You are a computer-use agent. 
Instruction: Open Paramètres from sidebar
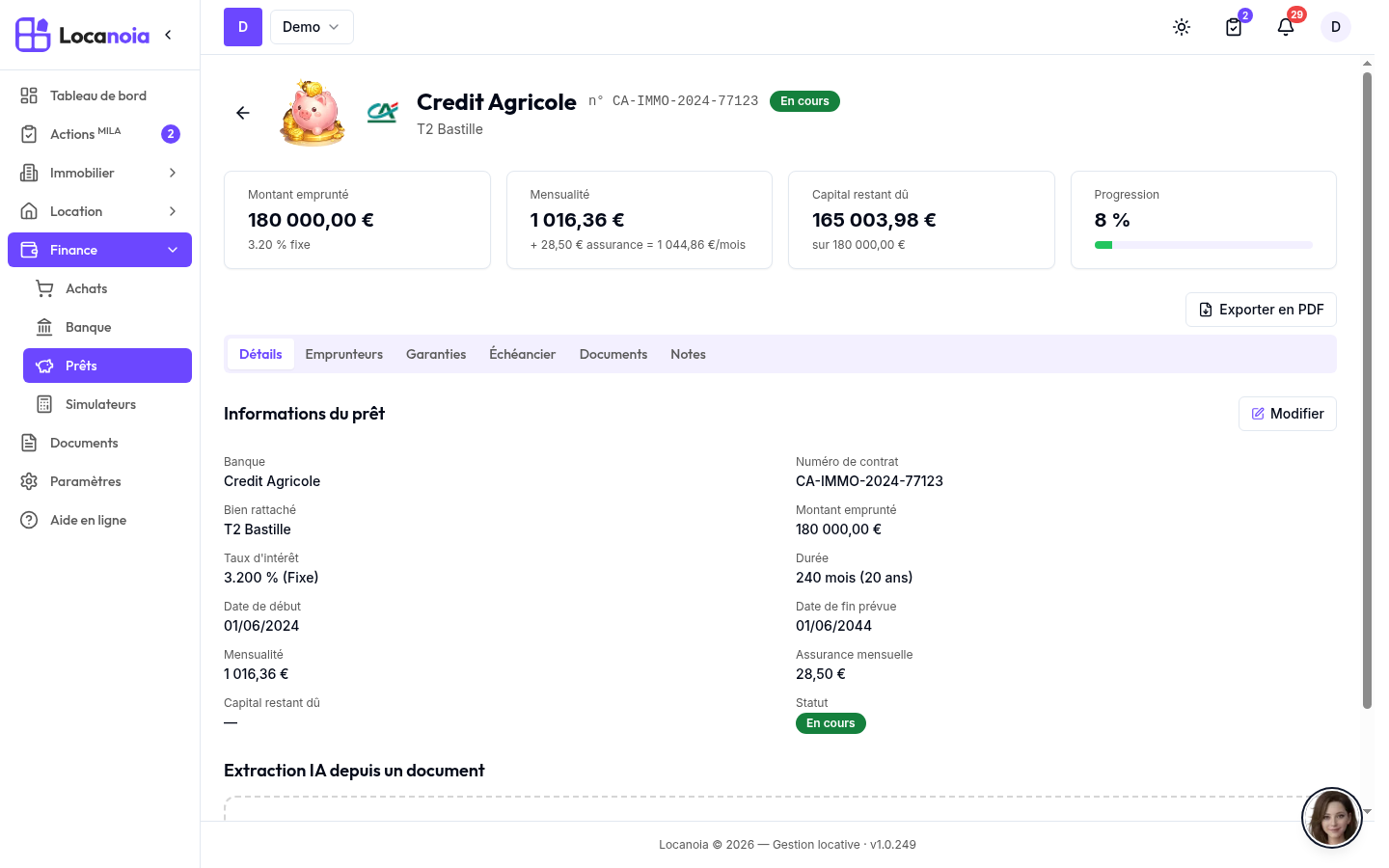tap(99, 481)
